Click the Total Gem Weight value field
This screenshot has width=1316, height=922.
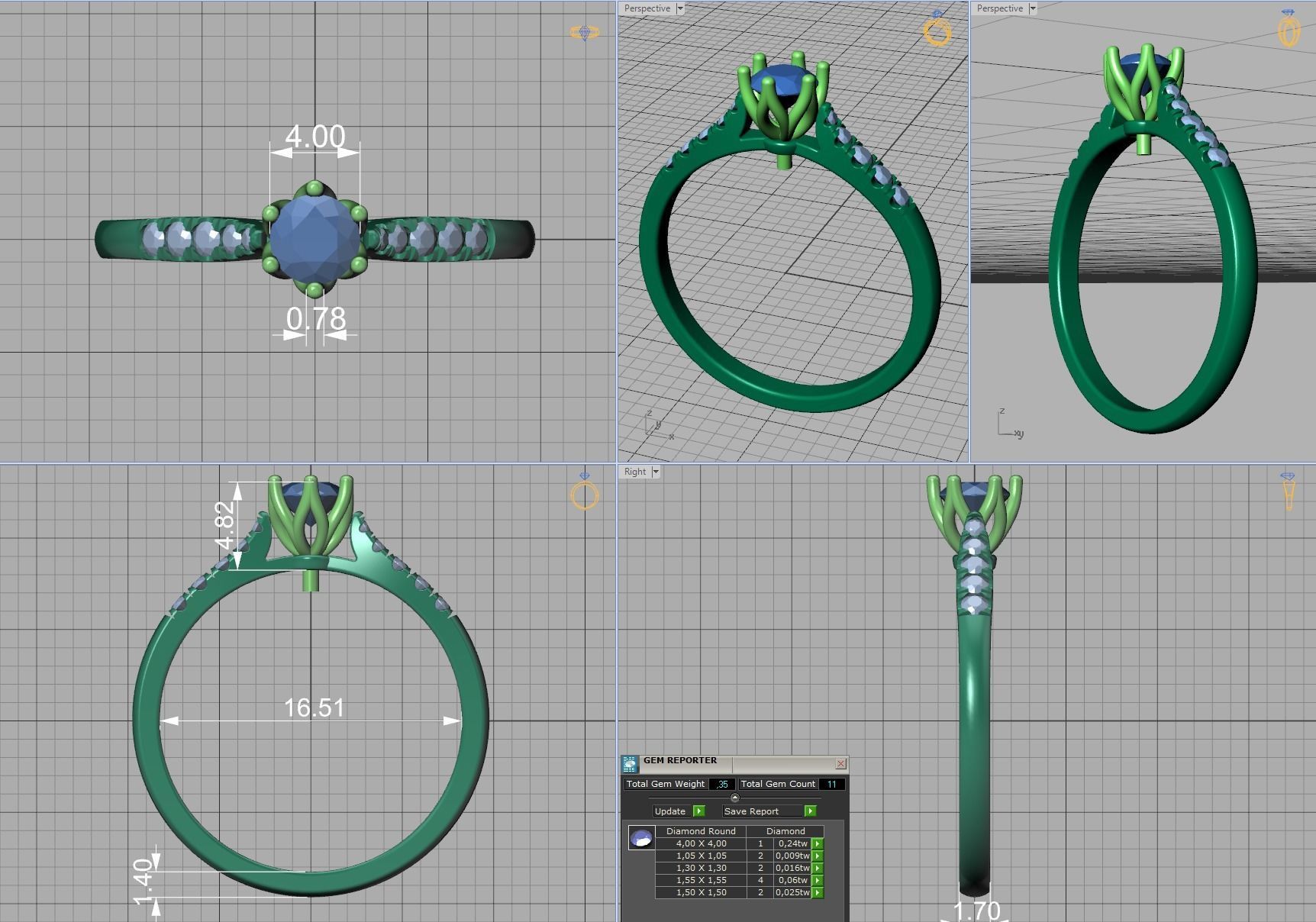click(722, 784)
